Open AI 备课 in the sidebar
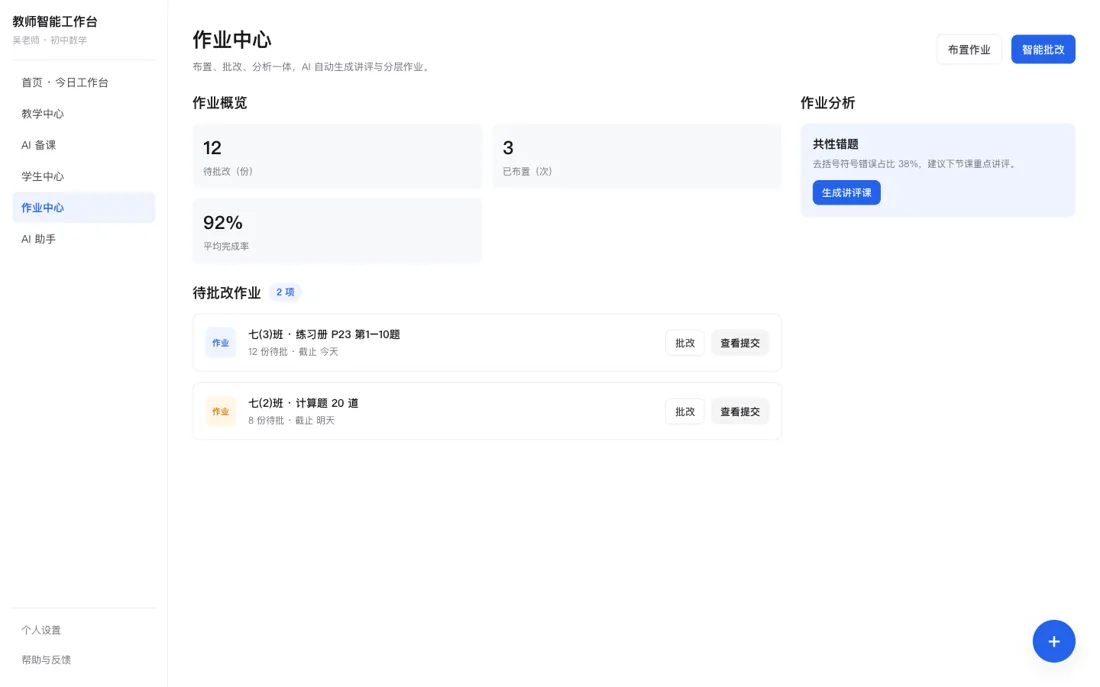The width and height of the screenshot is (1100, 687). 83,145
